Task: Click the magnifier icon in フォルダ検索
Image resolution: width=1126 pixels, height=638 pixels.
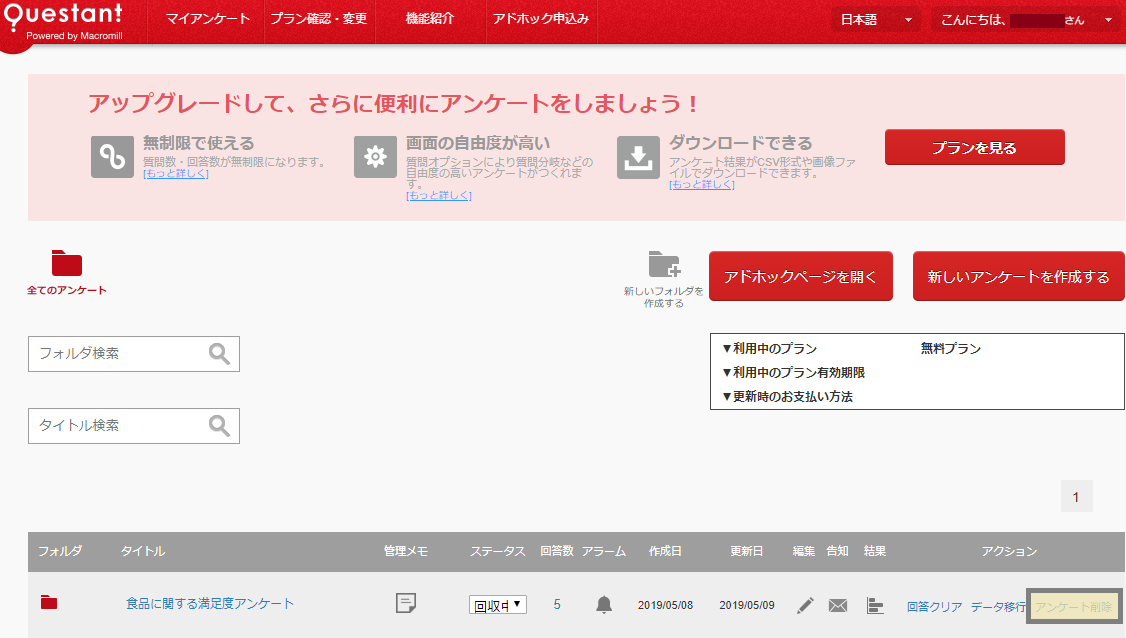Action: (x=219, y=353)
